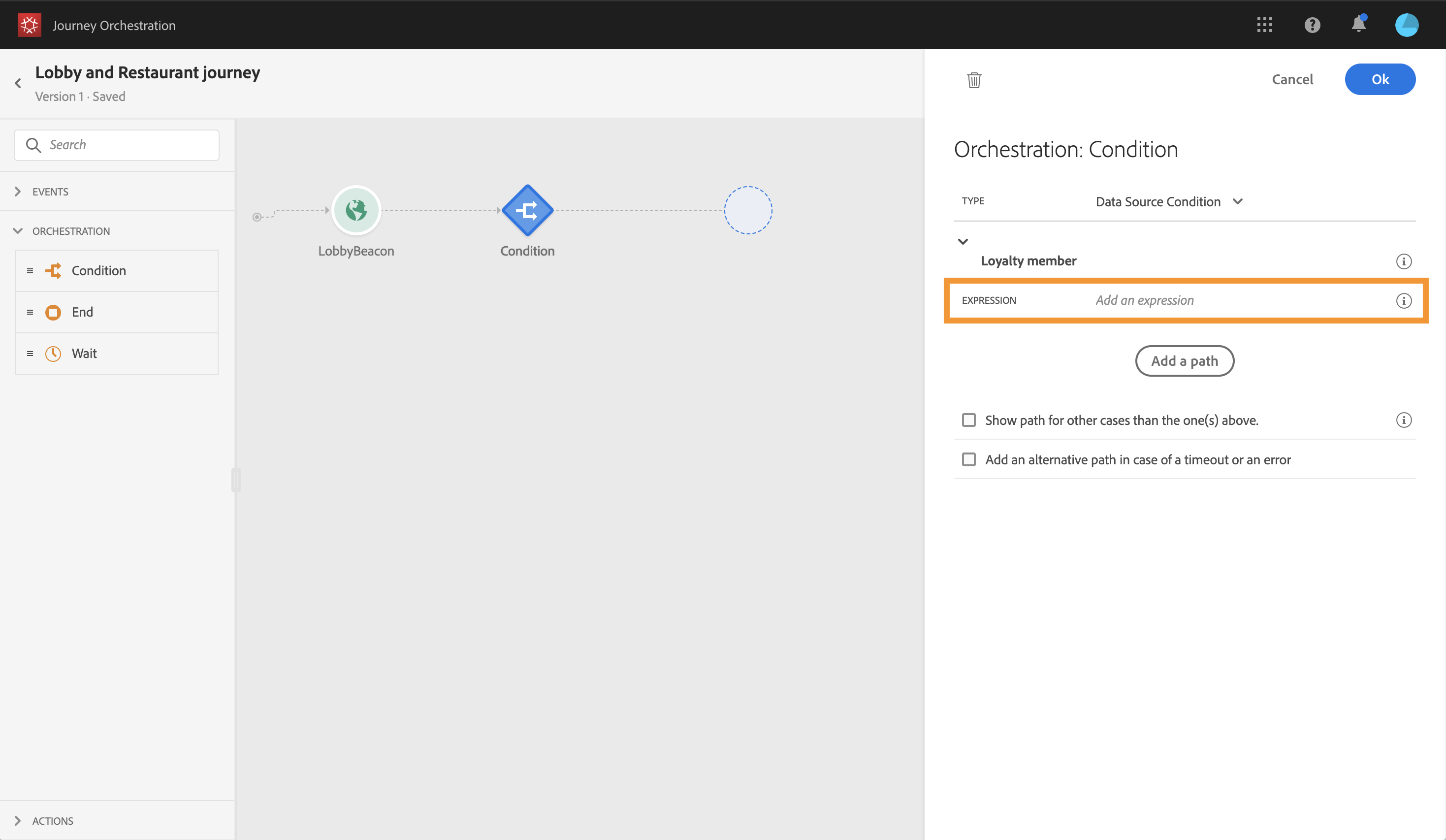Select the Condition diamond node on canvas

tap(527, 211)
